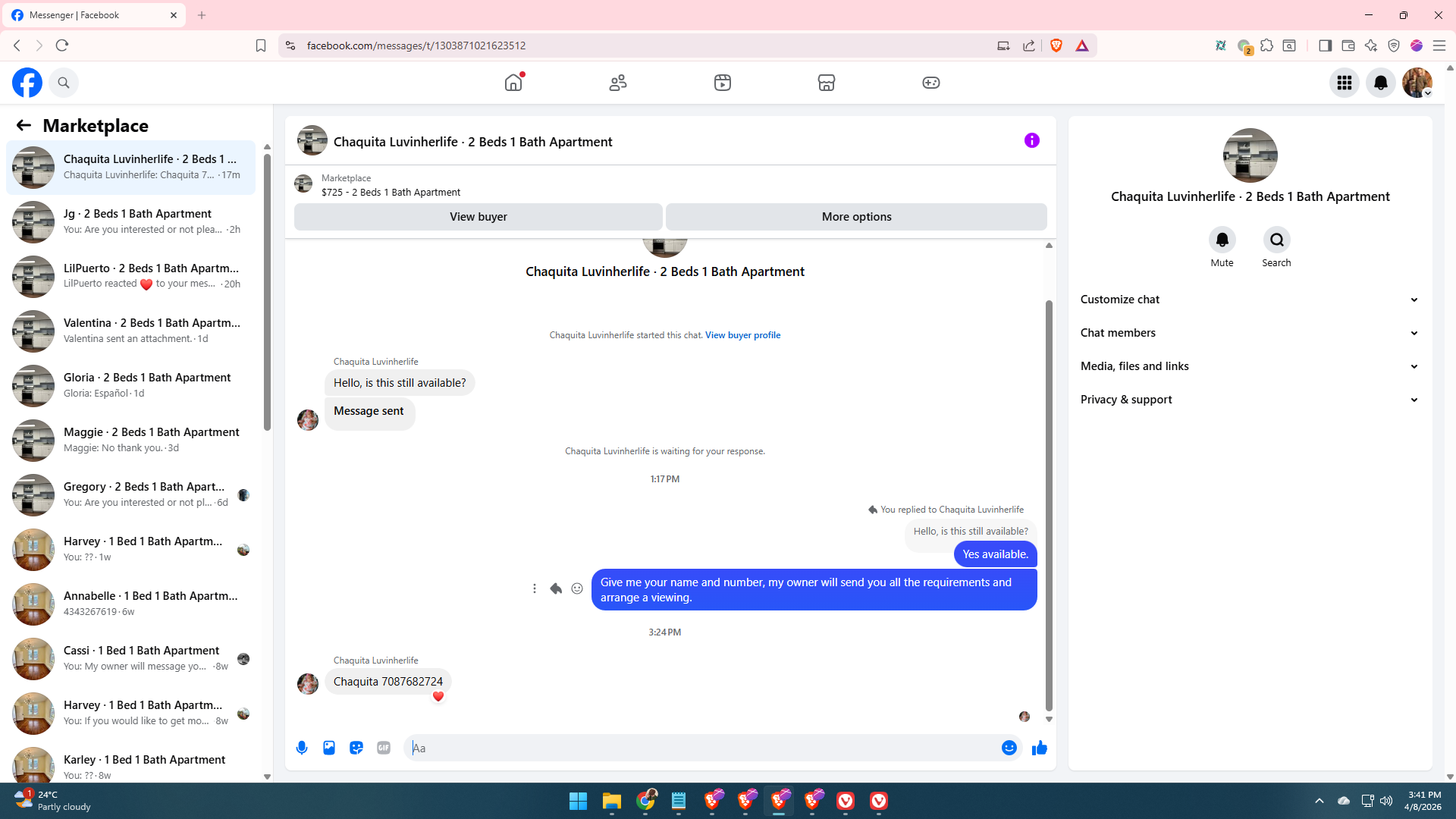This screenshot has height=819, width=1456.
Task: Expand the Customize chat section
Action: (1249, 300)
